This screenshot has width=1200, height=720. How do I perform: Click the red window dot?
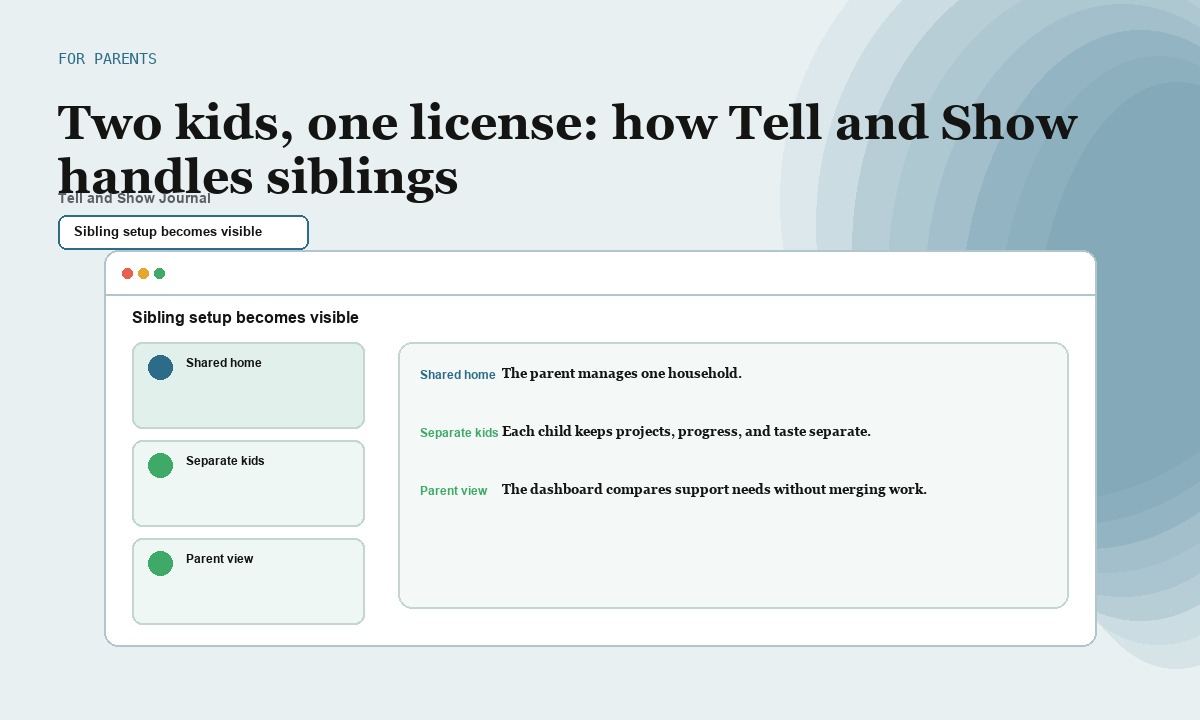click(x=127, y=273)
